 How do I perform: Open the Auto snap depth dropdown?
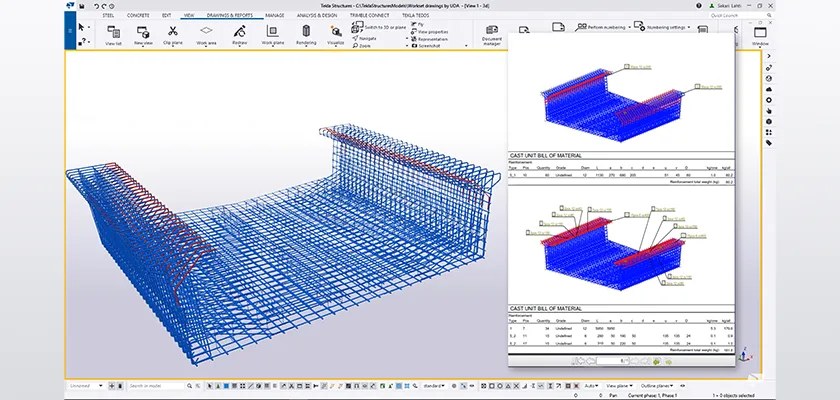click(x=592, y=386)
